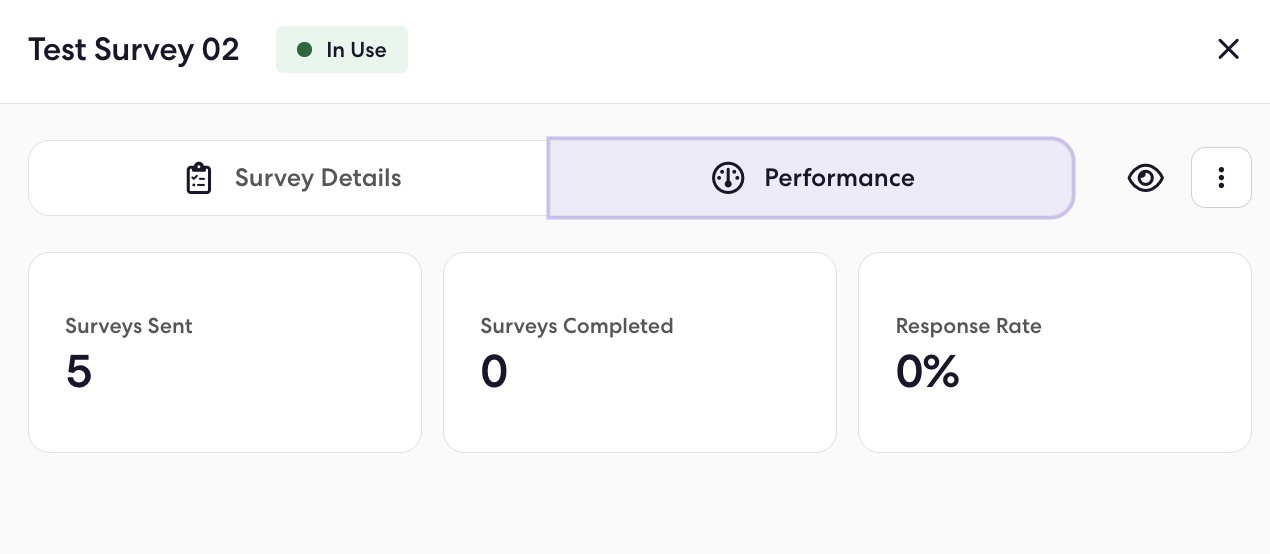The image size is (1270, 554).
Task: Click the Test Survey 02 title
Action: pos(134,50)
